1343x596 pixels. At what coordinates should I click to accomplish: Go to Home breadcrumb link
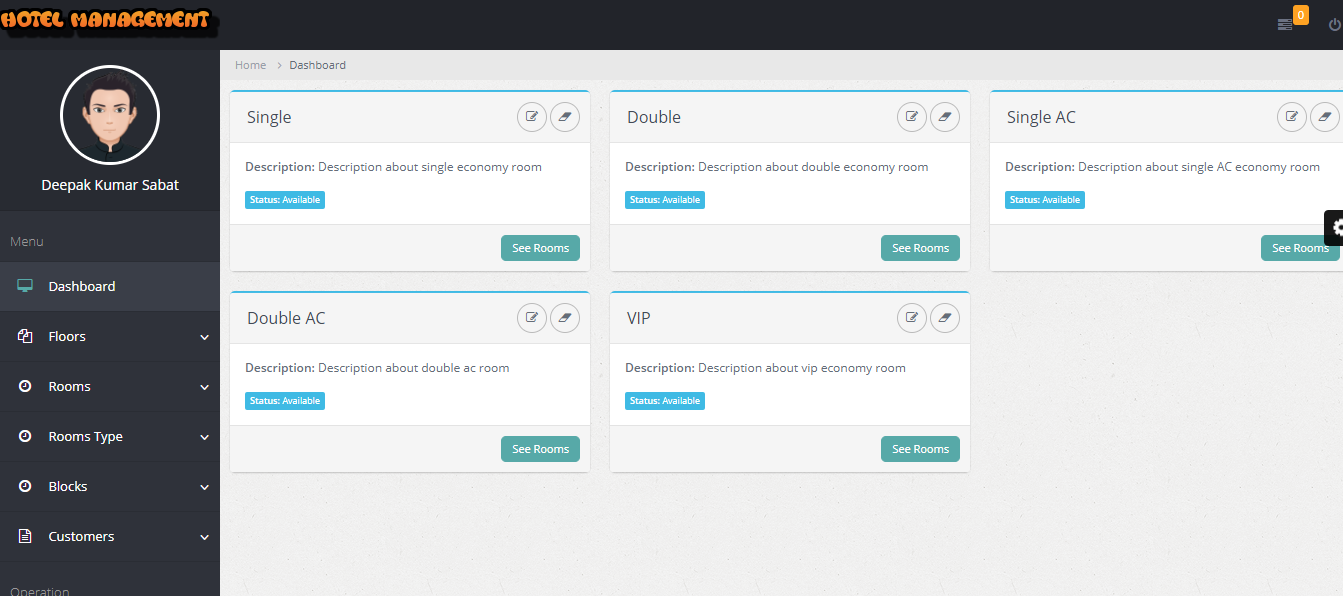pos(250,65)
